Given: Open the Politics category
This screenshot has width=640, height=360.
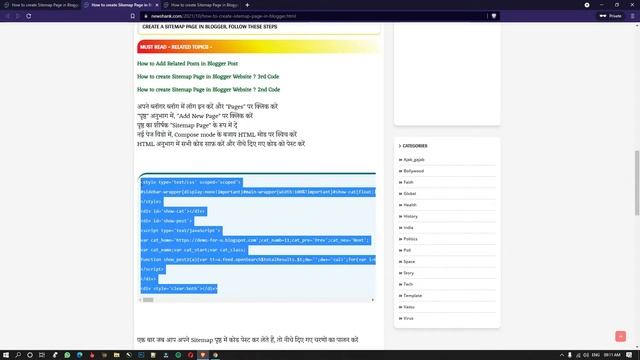Looking at the screenshot, I should coord(410,239).
